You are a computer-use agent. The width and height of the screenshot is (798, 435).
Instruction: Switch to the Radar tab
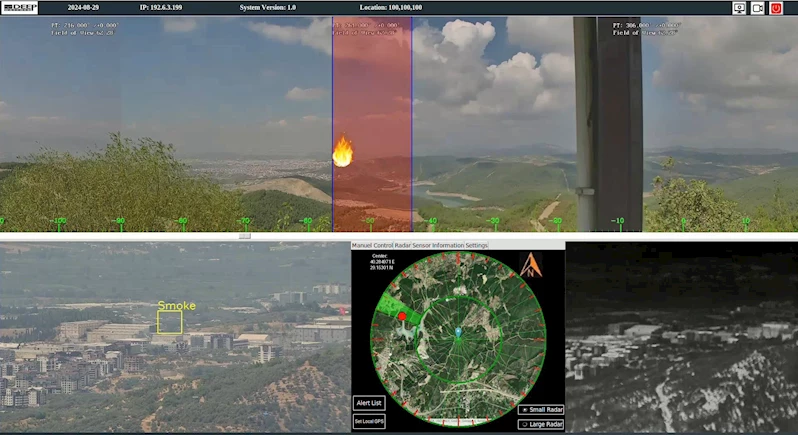403,245
